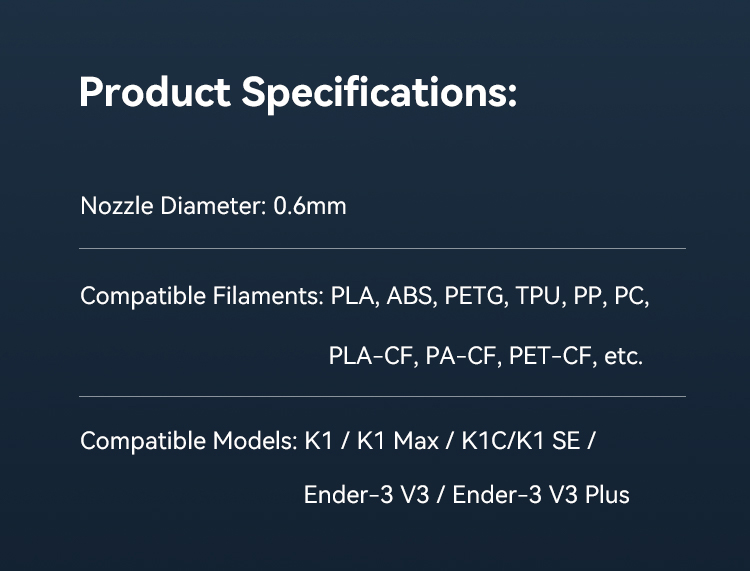
Task: Click the Ender-3 V3 Plus model text
Action: (x=541, y=495)
